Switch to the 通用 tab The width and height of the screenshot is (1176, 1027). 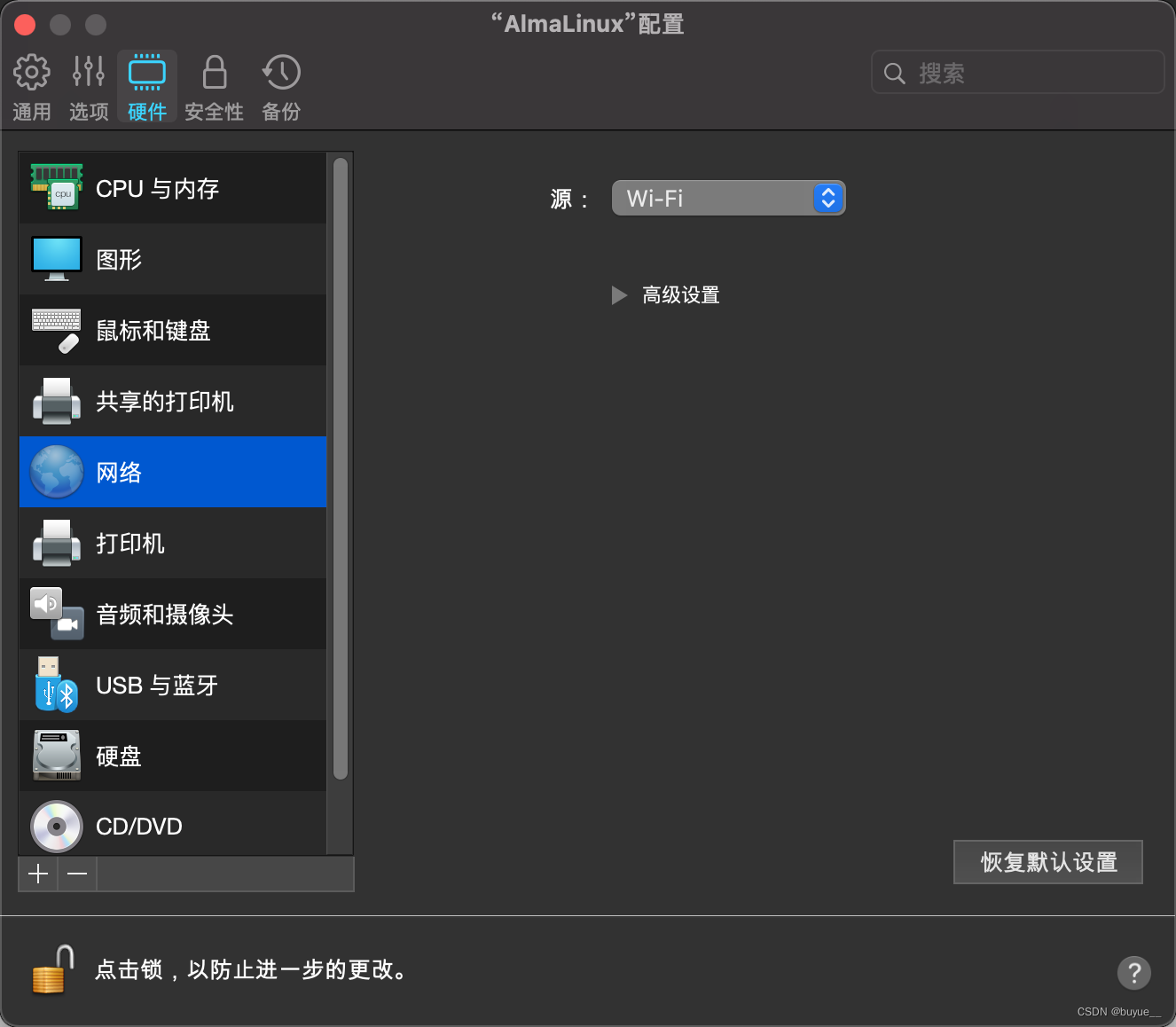point(32,85)
